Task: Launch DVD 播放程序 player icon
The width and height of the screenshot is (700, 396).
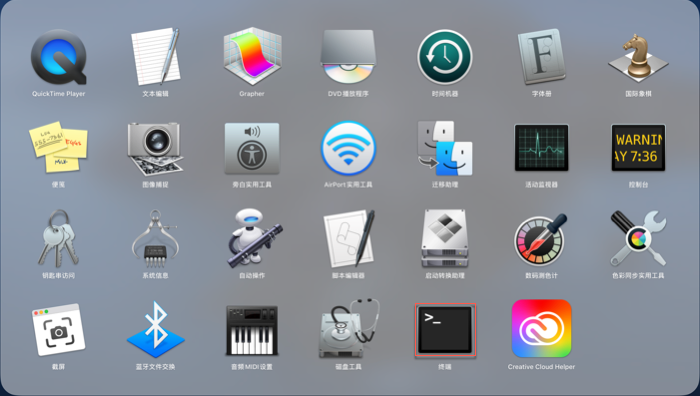Action: click(348, 56)
